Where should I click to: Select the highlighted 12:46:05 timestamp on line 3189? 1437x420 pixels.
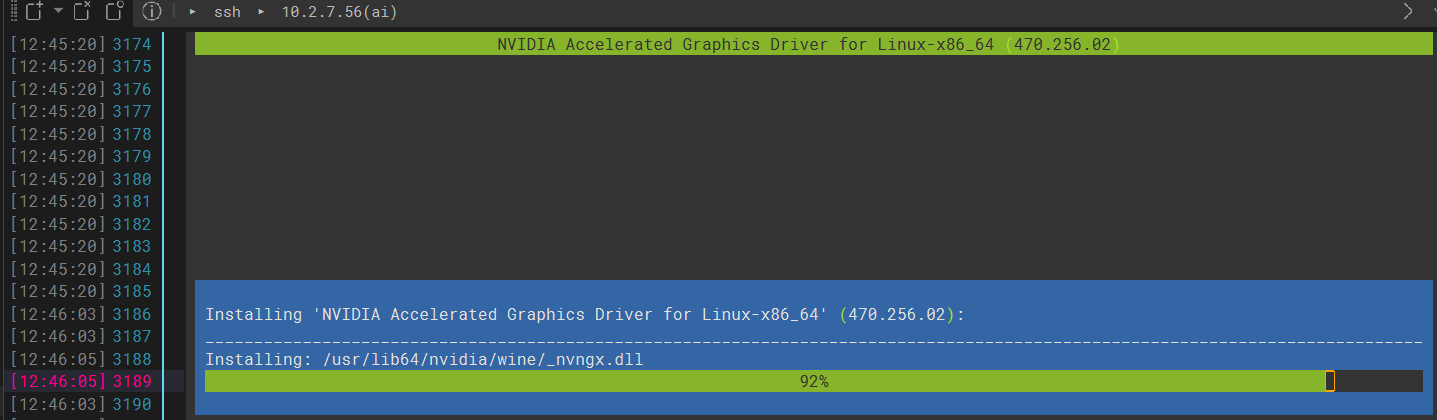[x=58, y=381]
